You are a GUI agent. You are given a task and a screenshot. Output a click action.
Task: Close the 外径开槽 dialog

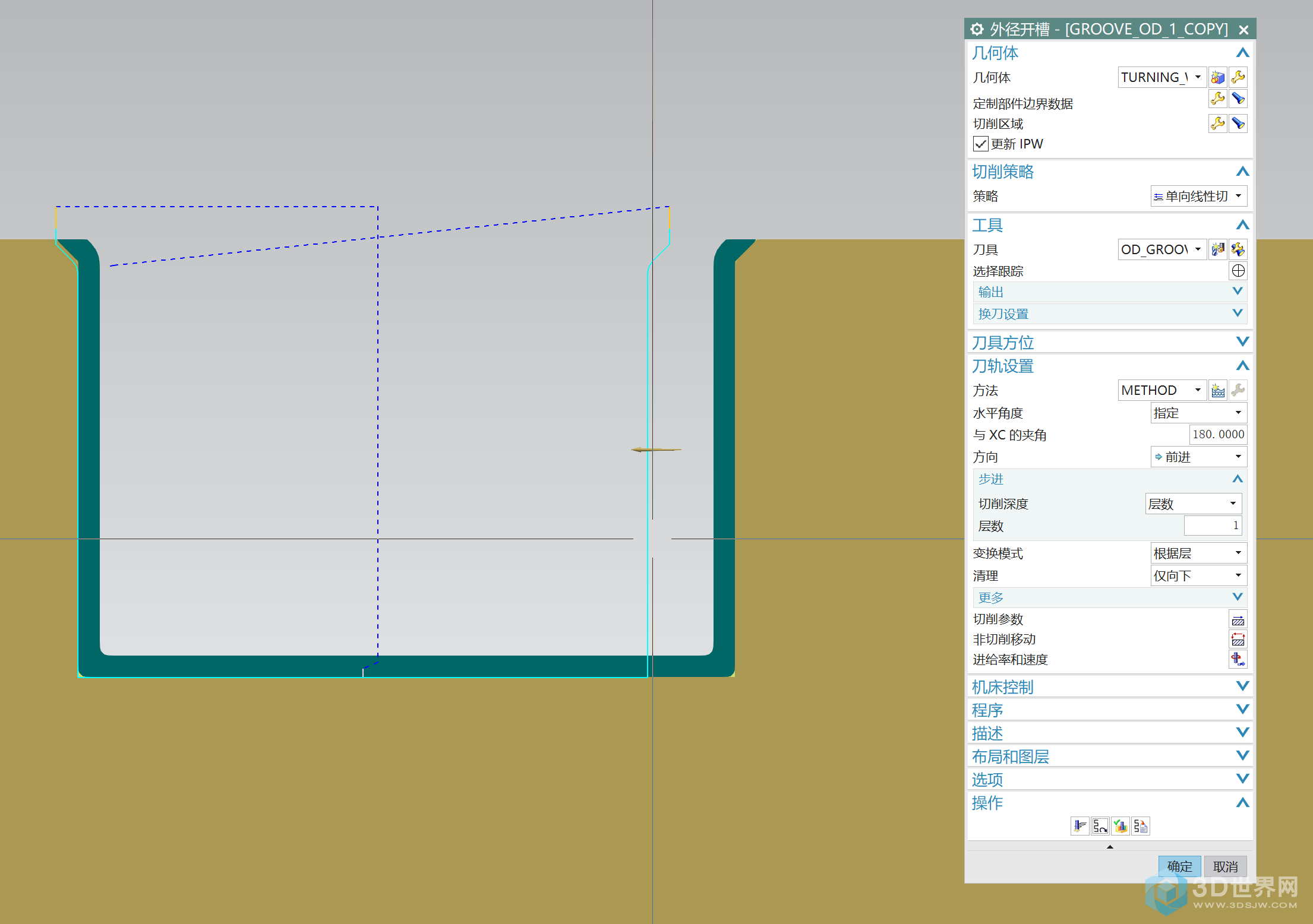(x=1243, y=30)
